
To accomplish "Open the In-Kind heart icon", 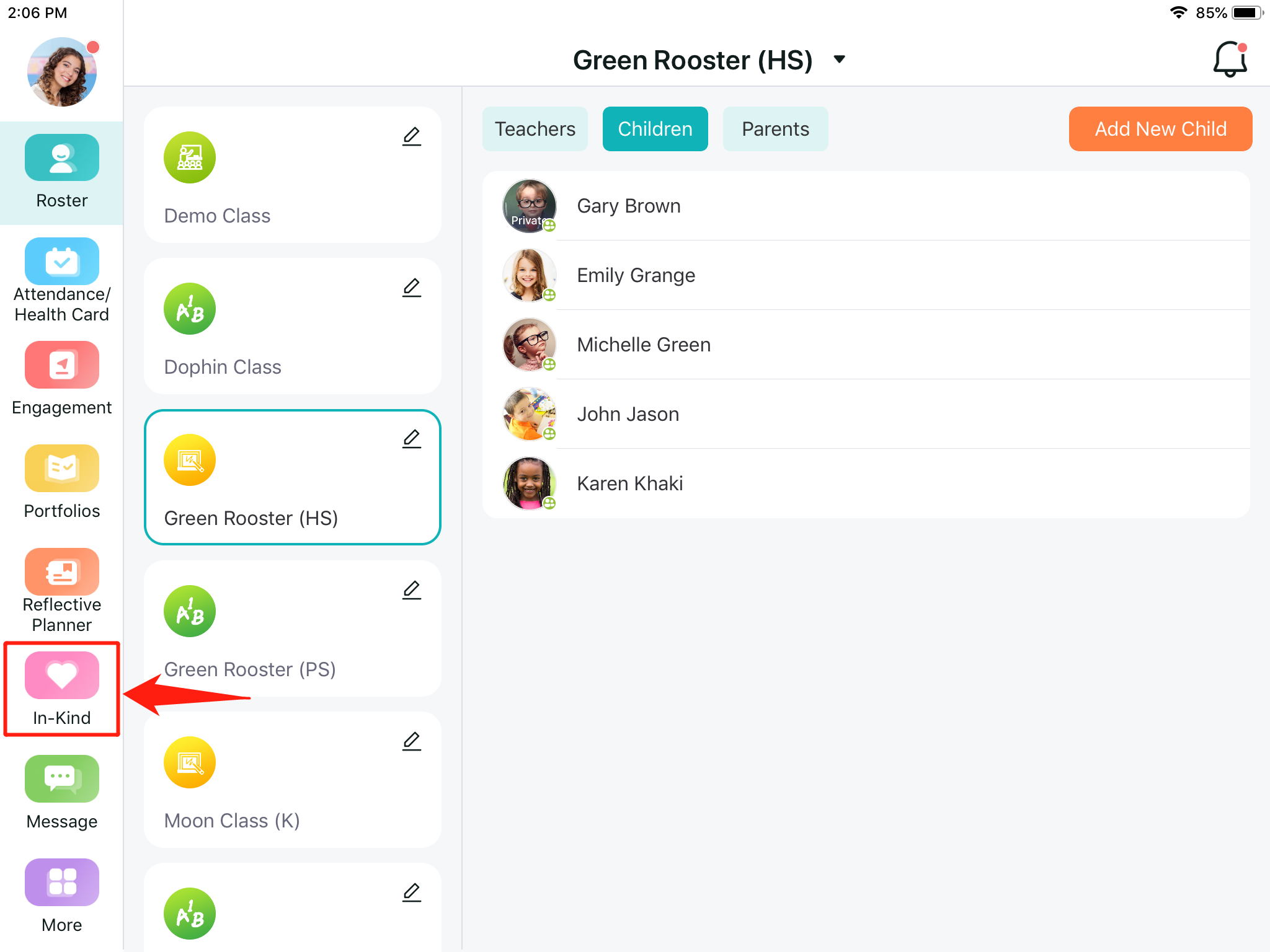I will click(62, 675).
